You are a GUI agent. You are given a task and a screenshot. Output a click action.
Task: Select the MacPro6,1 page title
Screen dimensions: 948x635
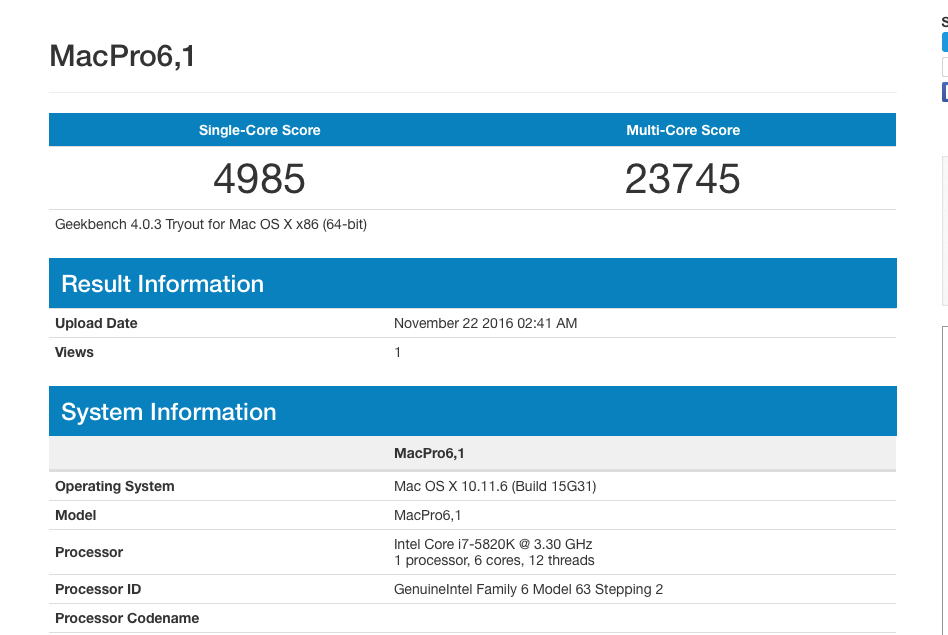[x=123, y=56]
